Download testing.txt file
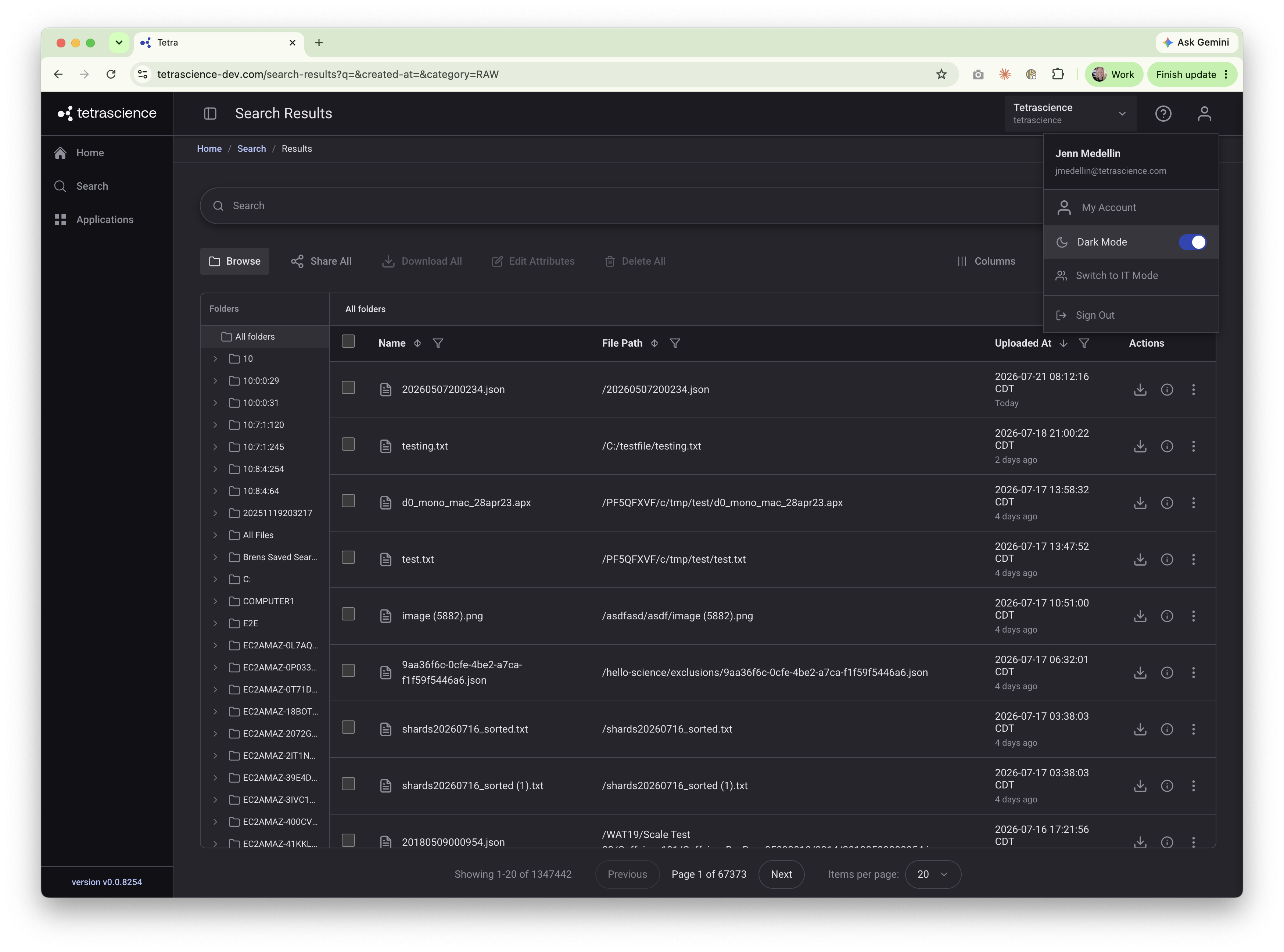The width and height of the screenshot is (1284, 952). point(1140,446)
